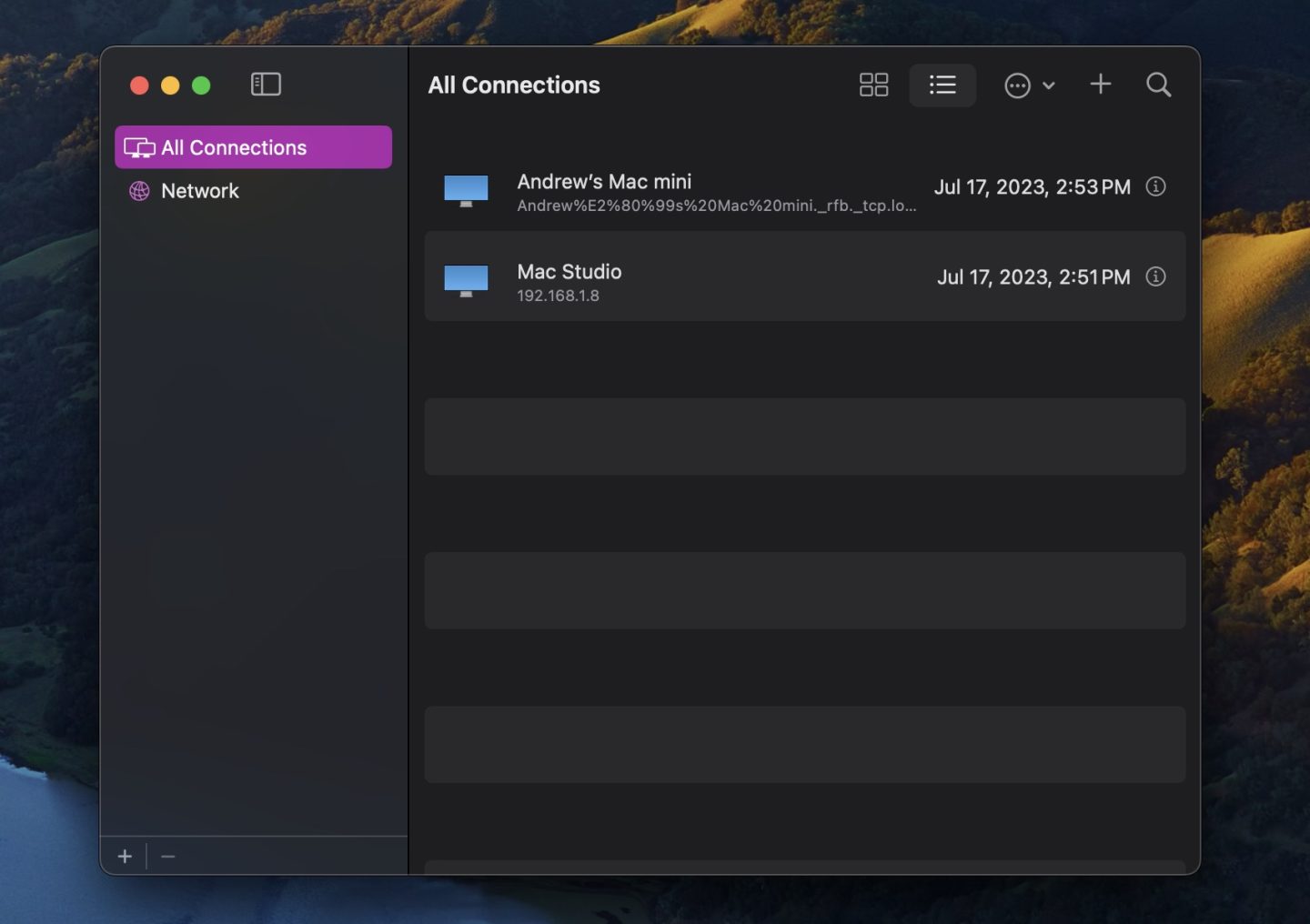The height and width of the screenshot is (924, 1310).
Task: Click the Mac Studio display icon
Action: tap(466, 281)
